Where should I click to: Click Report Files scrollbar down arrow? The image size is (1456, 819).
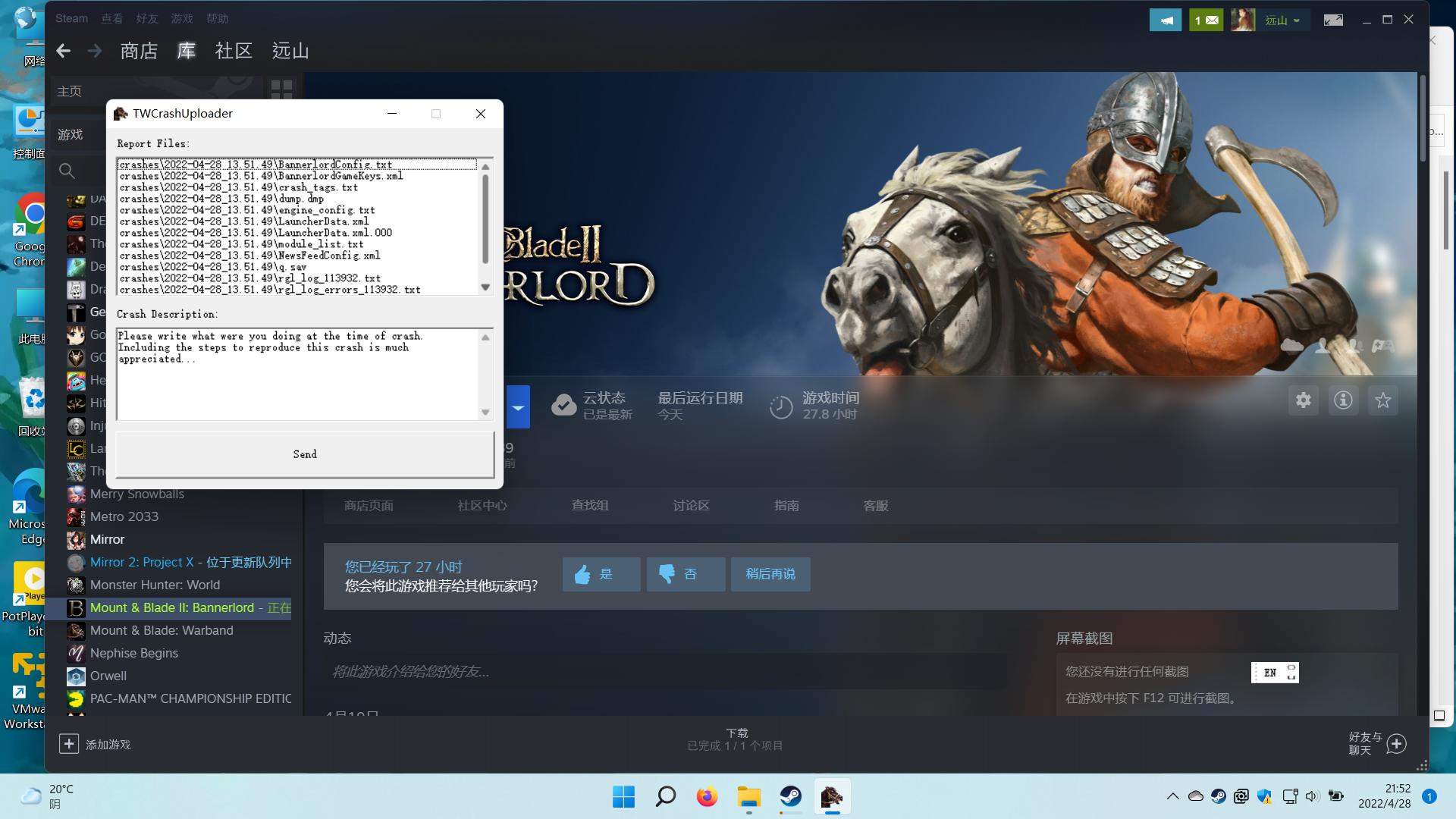(x=485, y=287)
